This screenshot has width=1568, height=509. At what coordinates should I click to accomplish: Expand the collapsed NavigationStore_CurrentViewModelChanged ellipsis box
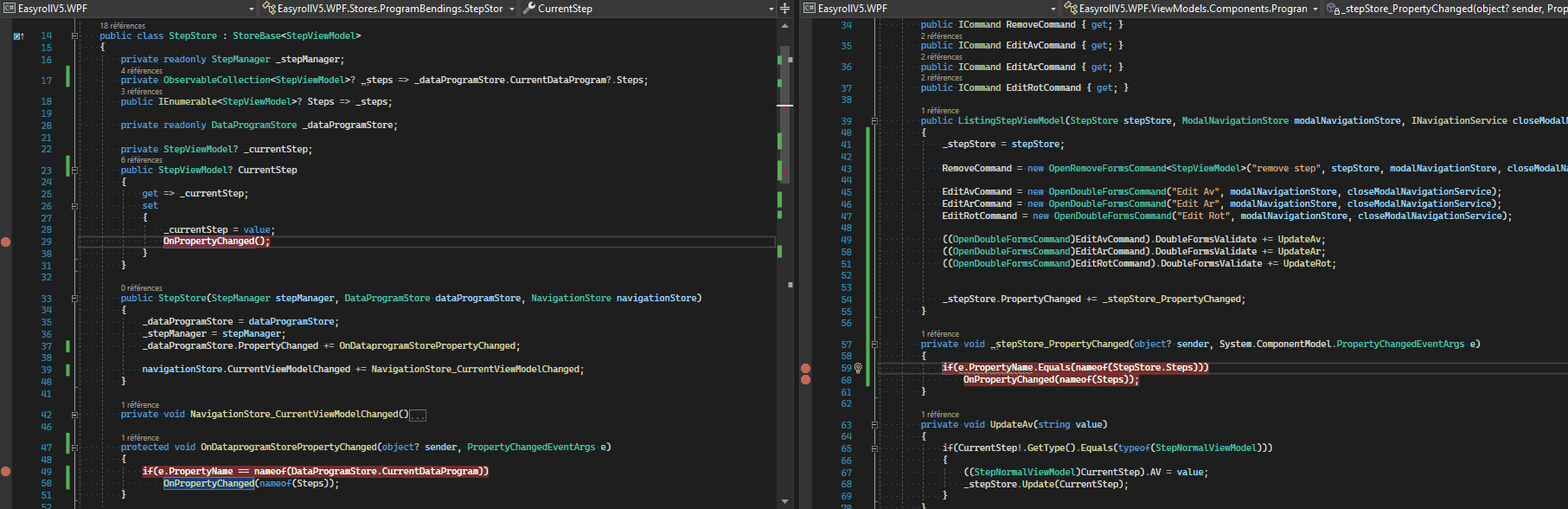(418, 416)
